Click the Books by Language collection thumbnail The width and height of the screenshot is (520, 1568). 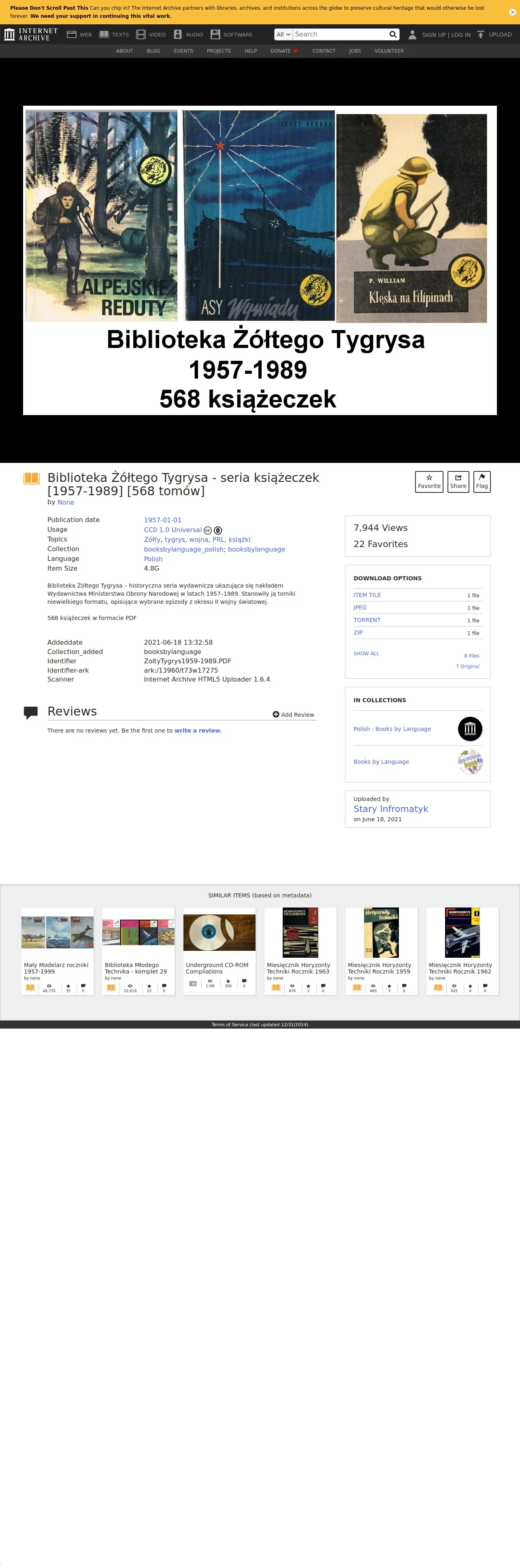470,761
